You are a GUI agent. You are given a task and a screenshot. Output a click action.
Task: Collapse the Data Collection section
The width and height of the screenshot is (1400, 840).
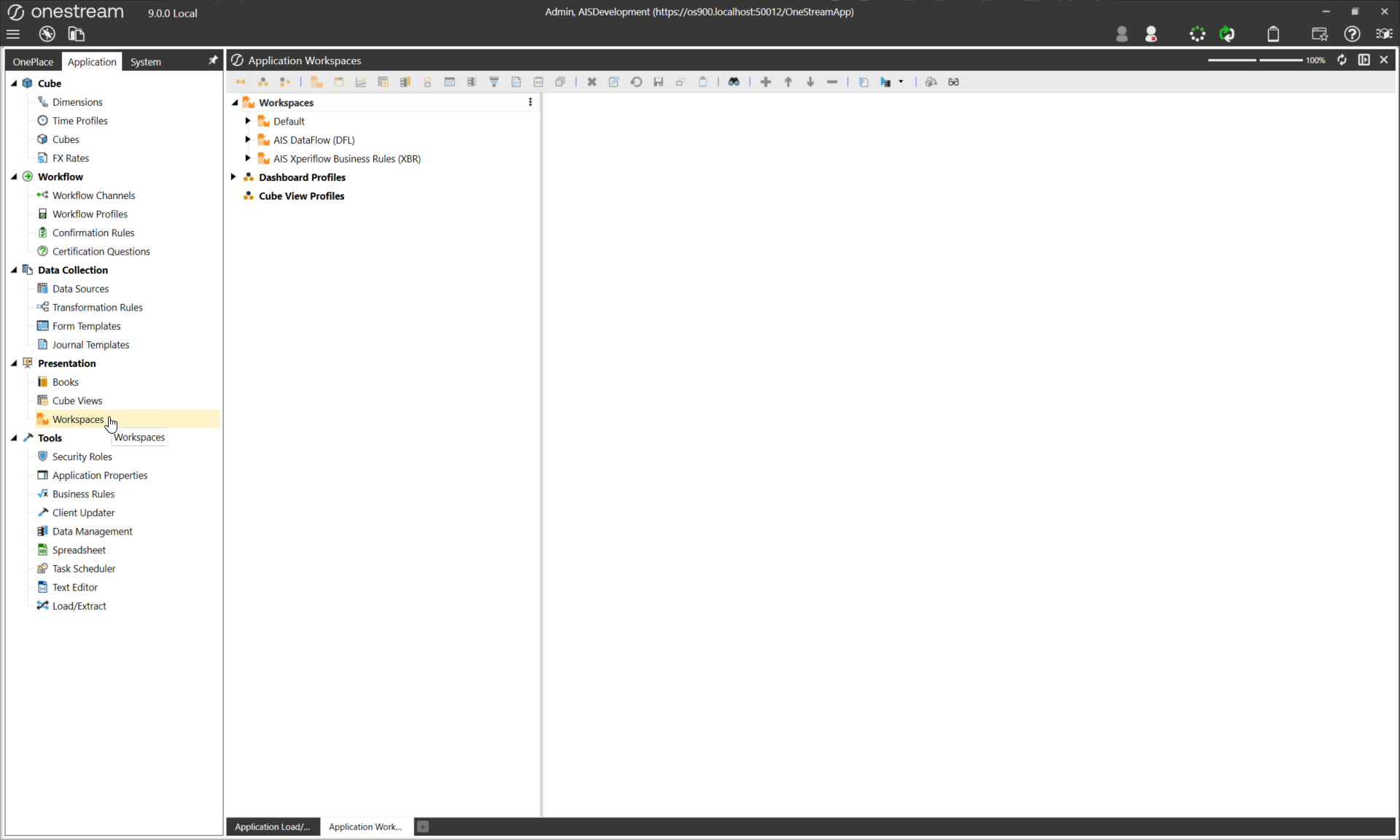14,270
